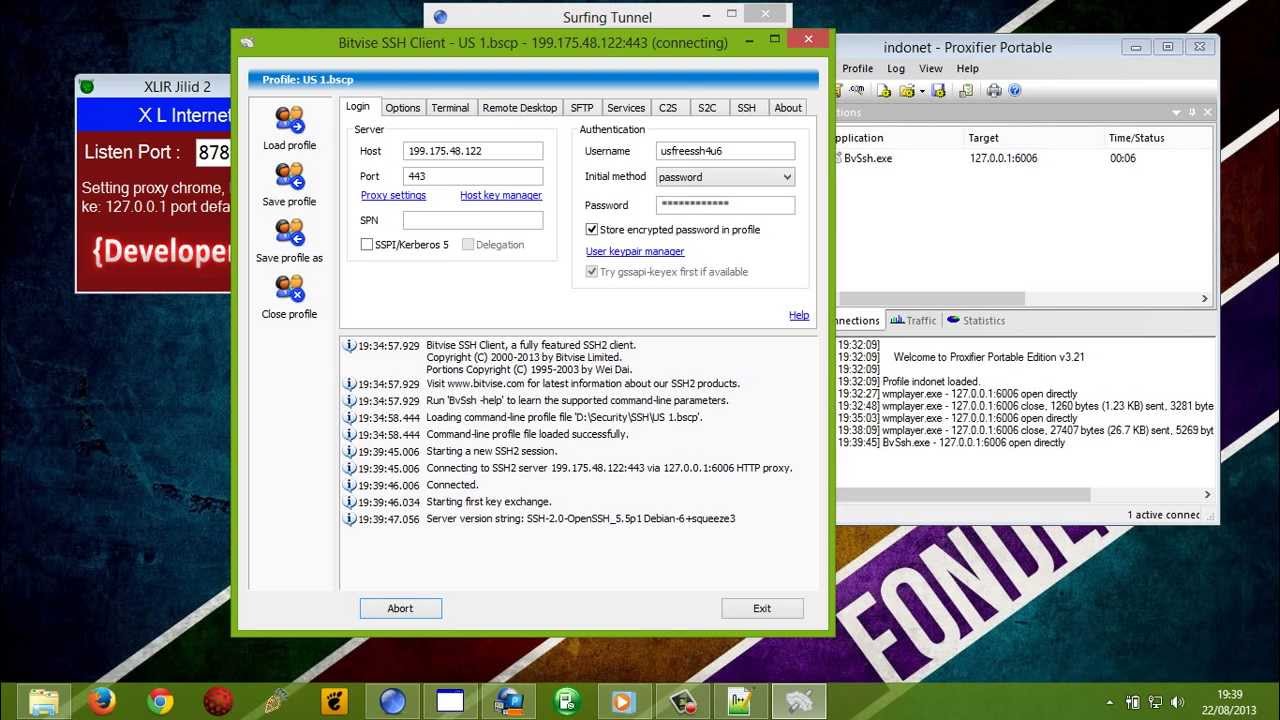
Task: Click Listen Port field in XLIR Jilid 2
Action: pyautogui.click(x=213, y=152)
